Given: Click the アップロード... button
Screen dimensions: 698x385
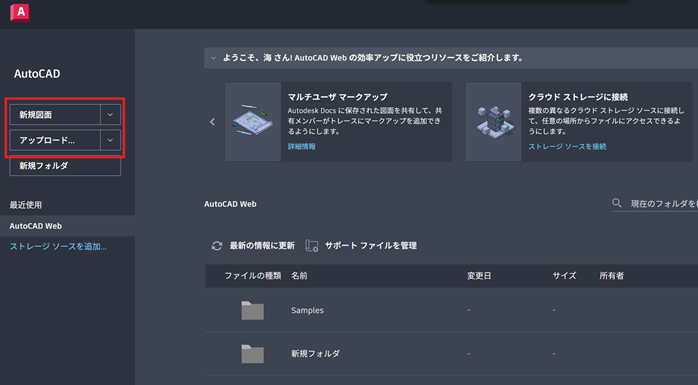Looking at the screenshot, I should point(55,140).
